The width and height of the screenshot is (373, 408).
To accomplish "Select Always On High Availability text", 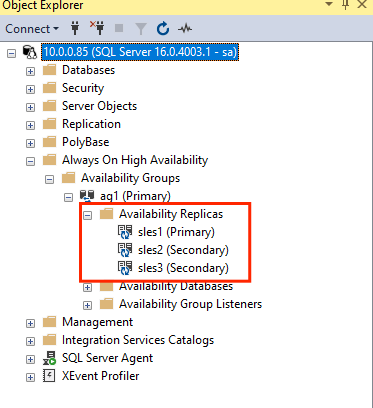I will pyautogui.click(x=135, y=160).
